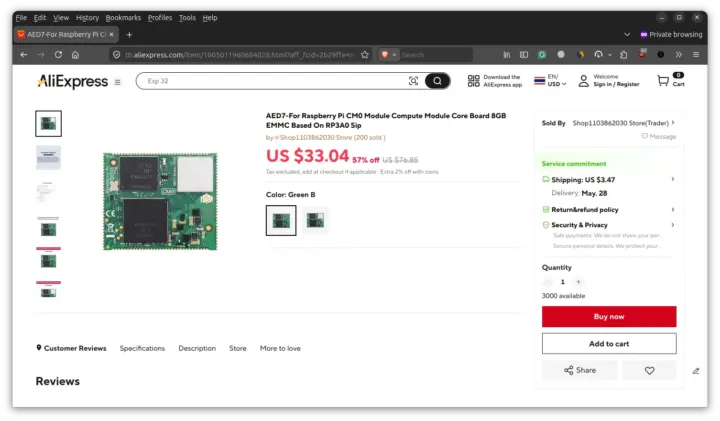Open a new tab with the plus icon
Screen dimensions: 720x421
(129, 34)
